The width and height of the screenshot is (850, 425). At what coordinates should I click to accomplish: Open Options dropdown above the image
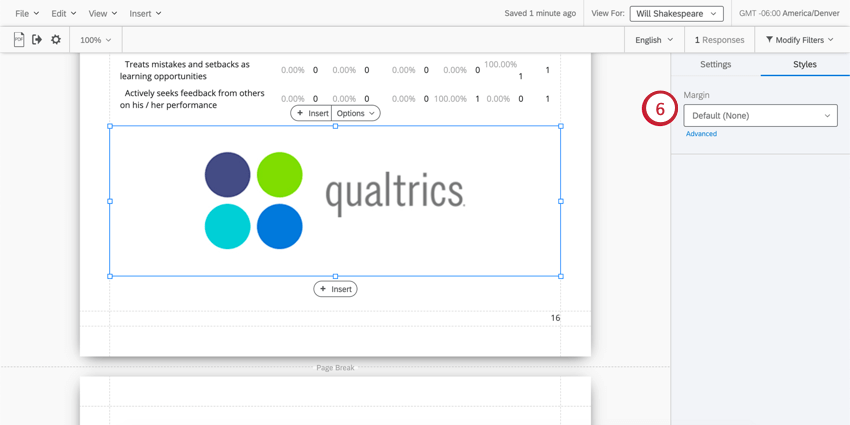click(x=356, y=113)
